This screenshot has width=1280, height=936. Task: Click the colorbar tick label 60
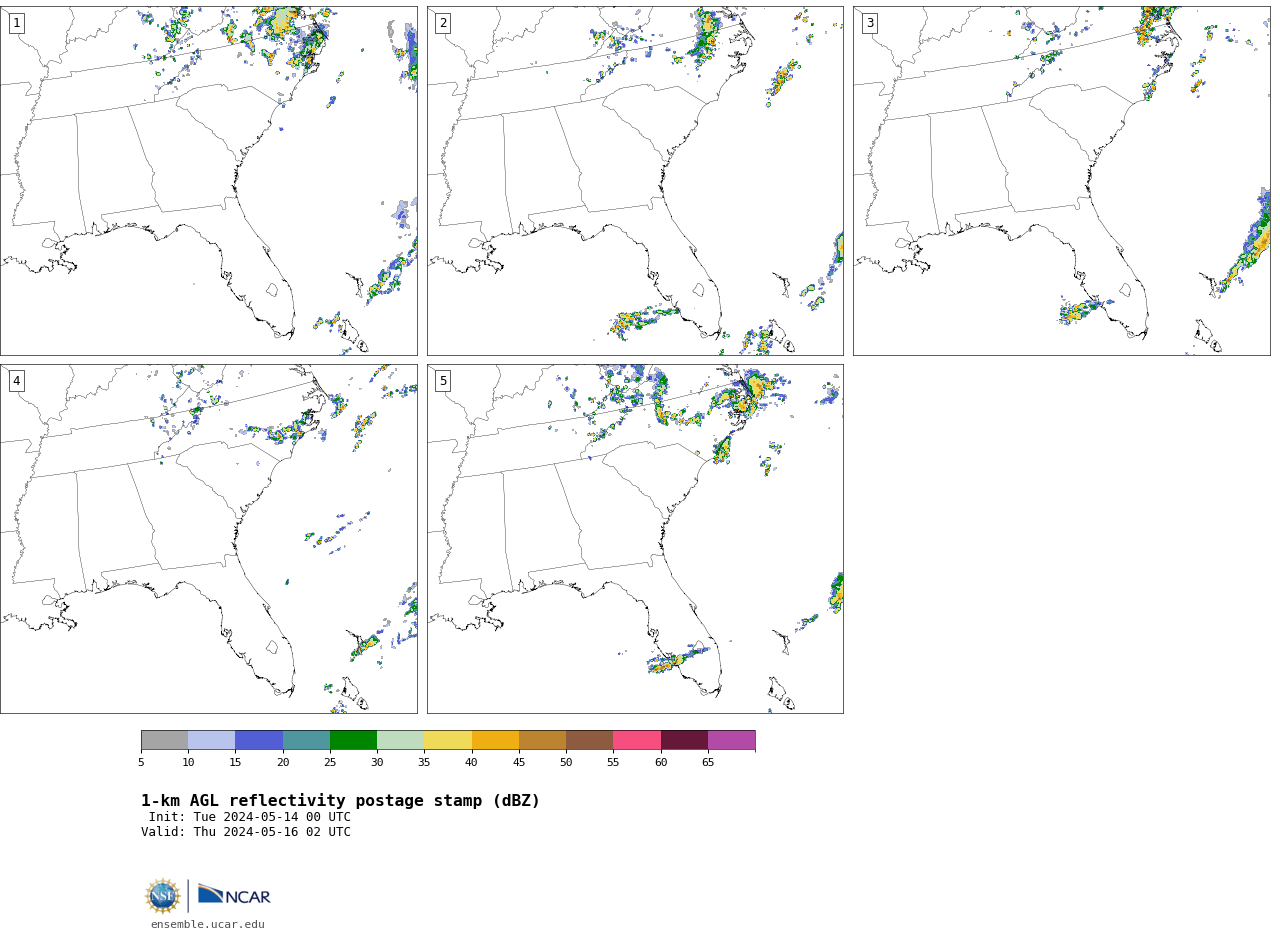coord(661,763)
